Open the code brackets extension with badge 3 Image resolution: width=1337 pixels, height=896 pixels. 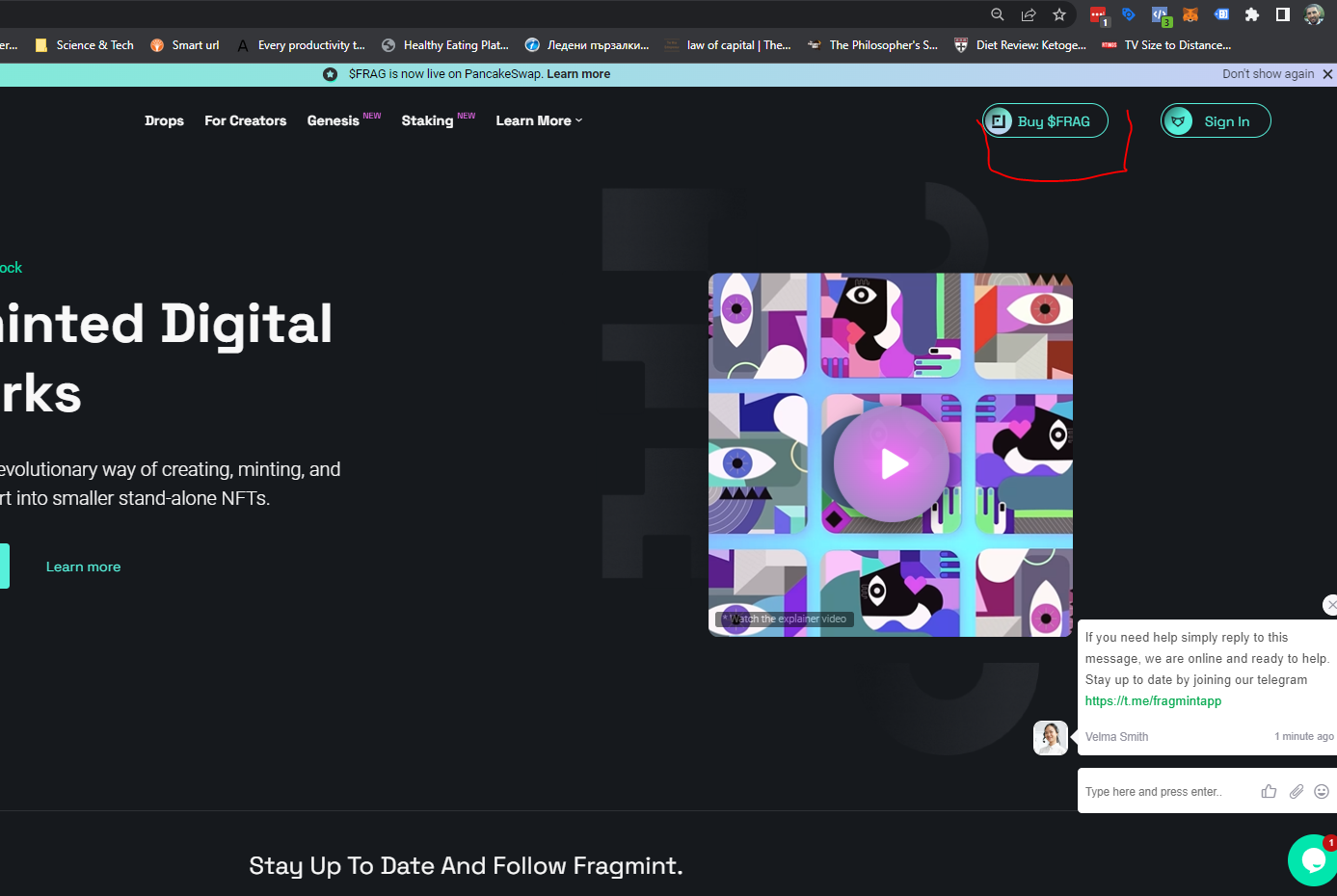click(1161, 15)
